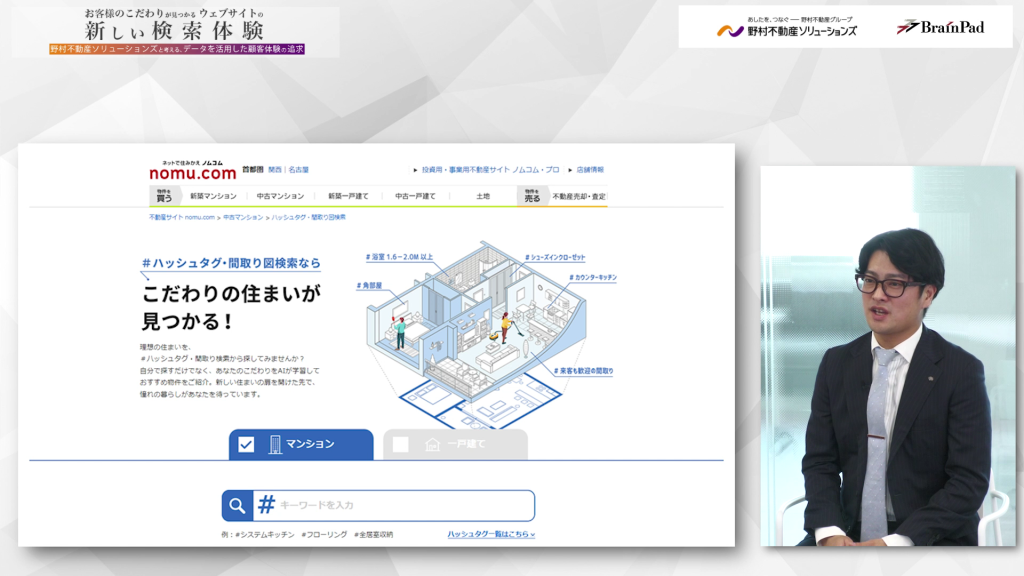Click the blue hashtag symbol in search bar
Viewport: 1024px width, 576px height.
[266, 505]
